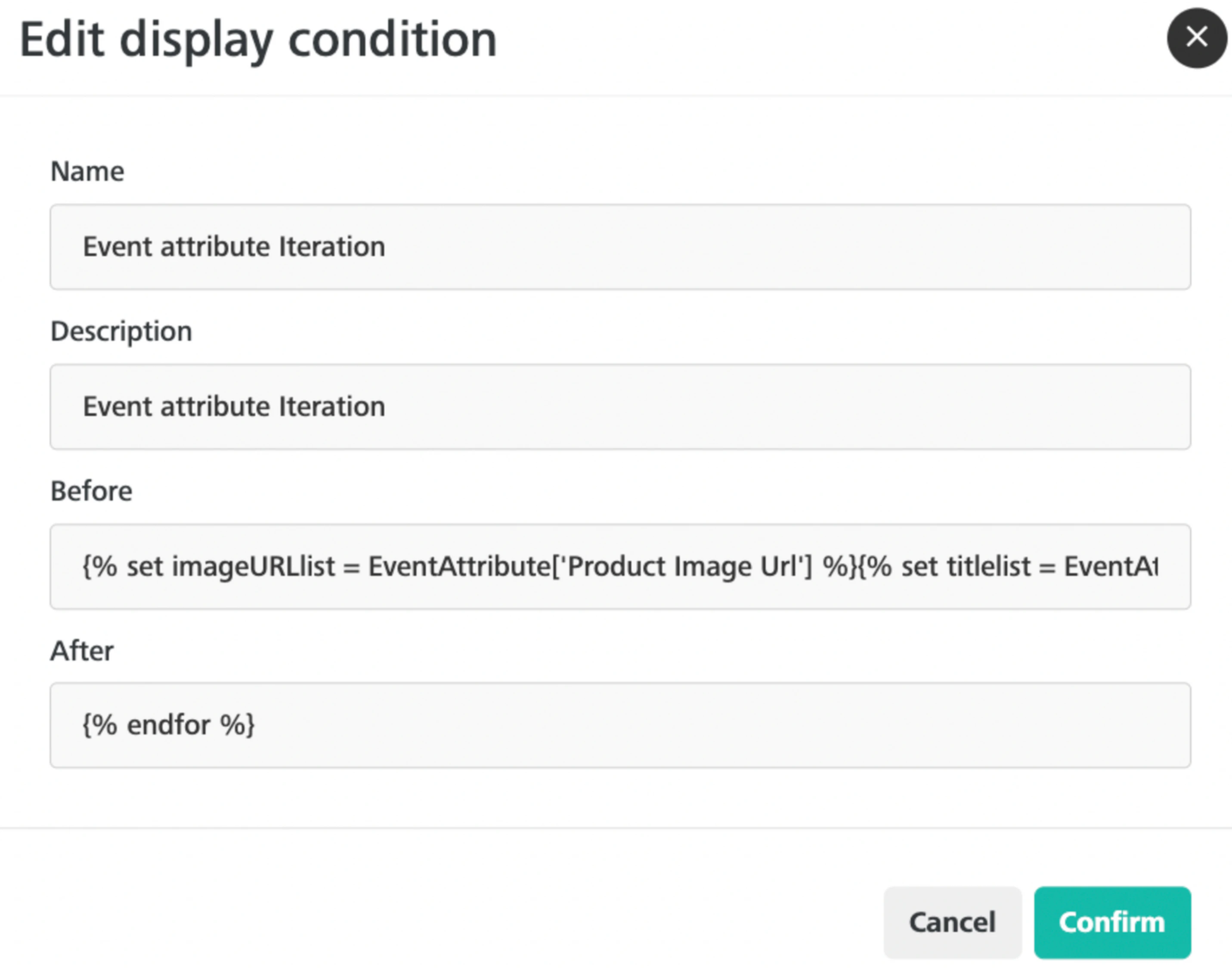
Task: Click the 'endfor' text in After field
Action: click(x=168, y=726)
